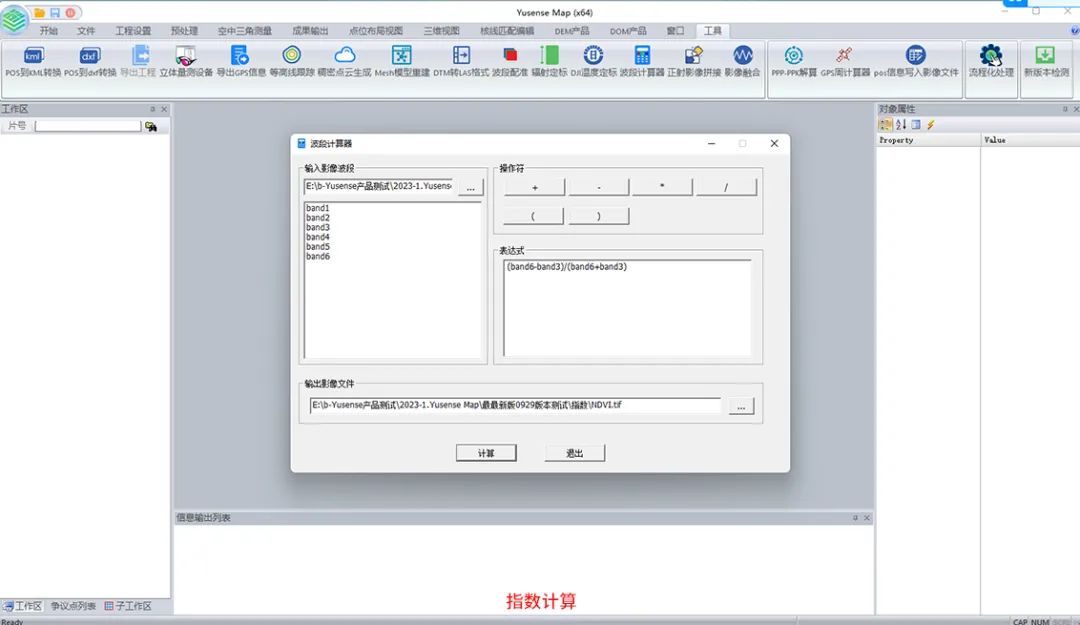Launch the Mesh模型重建 tool
Image resolution: width=1080 pixels, height=625 pixels.
click(x=402, y=57)
